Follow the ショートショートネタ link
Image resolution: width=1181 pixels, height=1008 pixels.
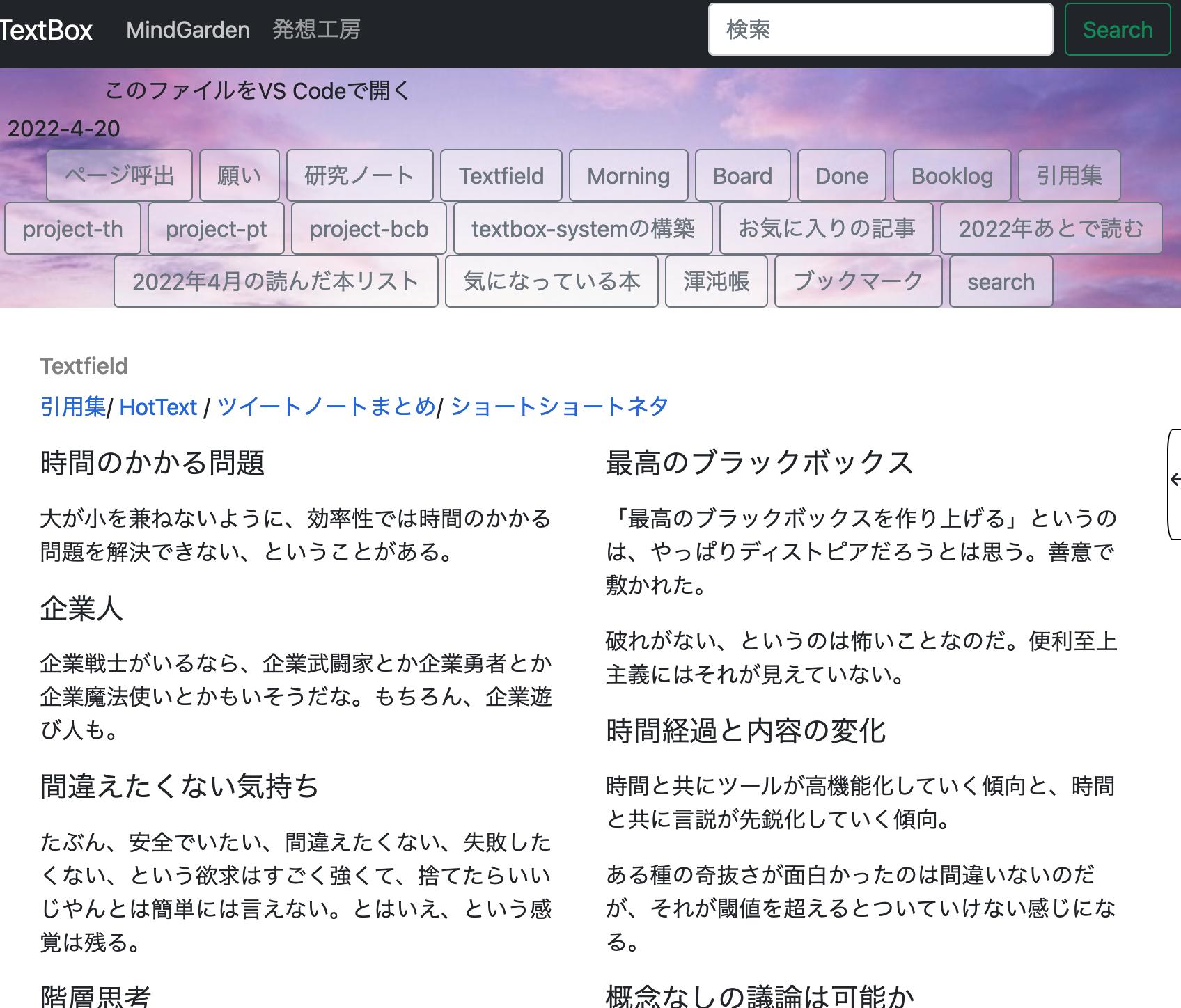(558, 407)
